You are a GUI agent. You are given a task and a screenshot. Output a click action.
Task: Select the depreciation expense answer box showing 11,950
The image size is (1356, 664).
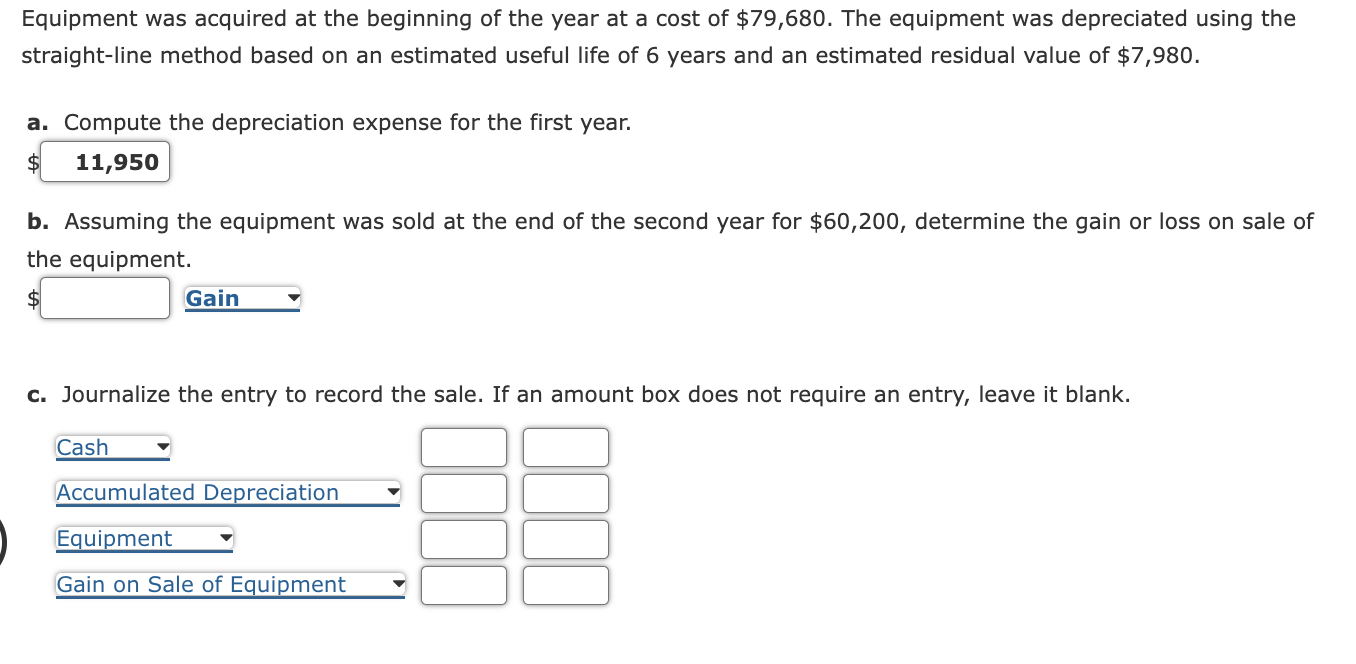click(x=104, y=161)
